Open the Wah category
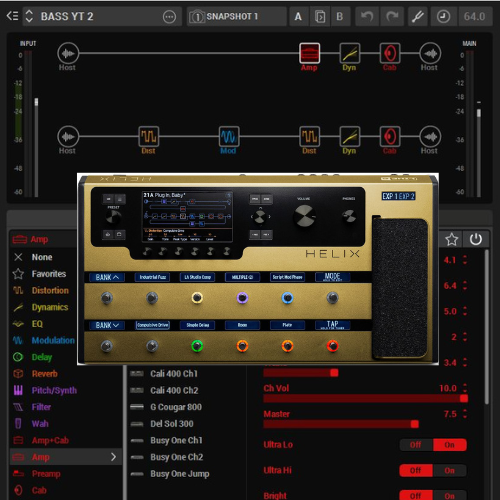 [x=40, y=424]
